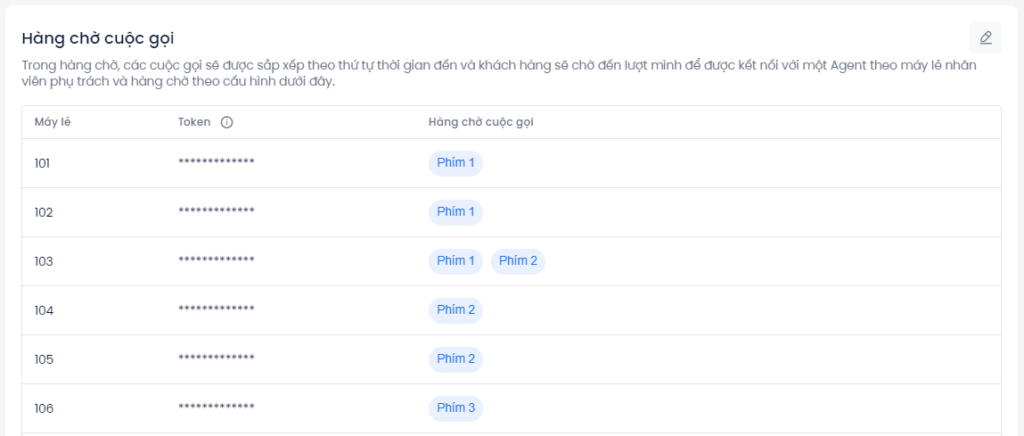
Task: Click the Token column header label
Action: click(194, 123)
